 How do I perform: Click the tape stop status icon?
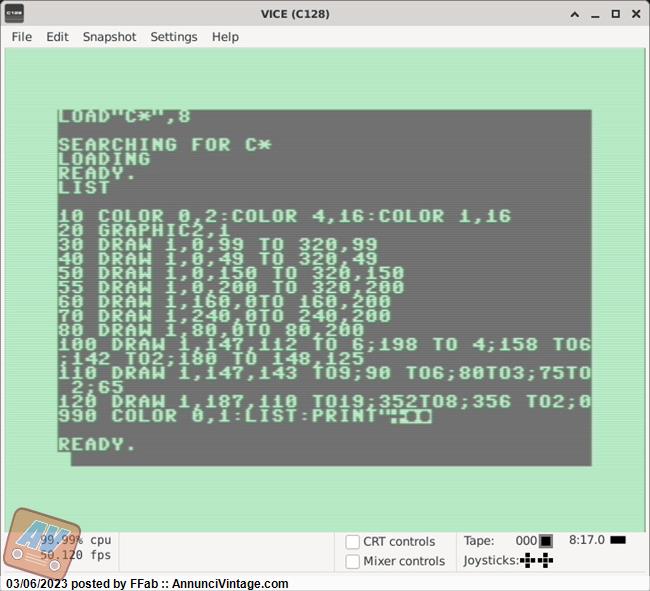coord(546,541)
